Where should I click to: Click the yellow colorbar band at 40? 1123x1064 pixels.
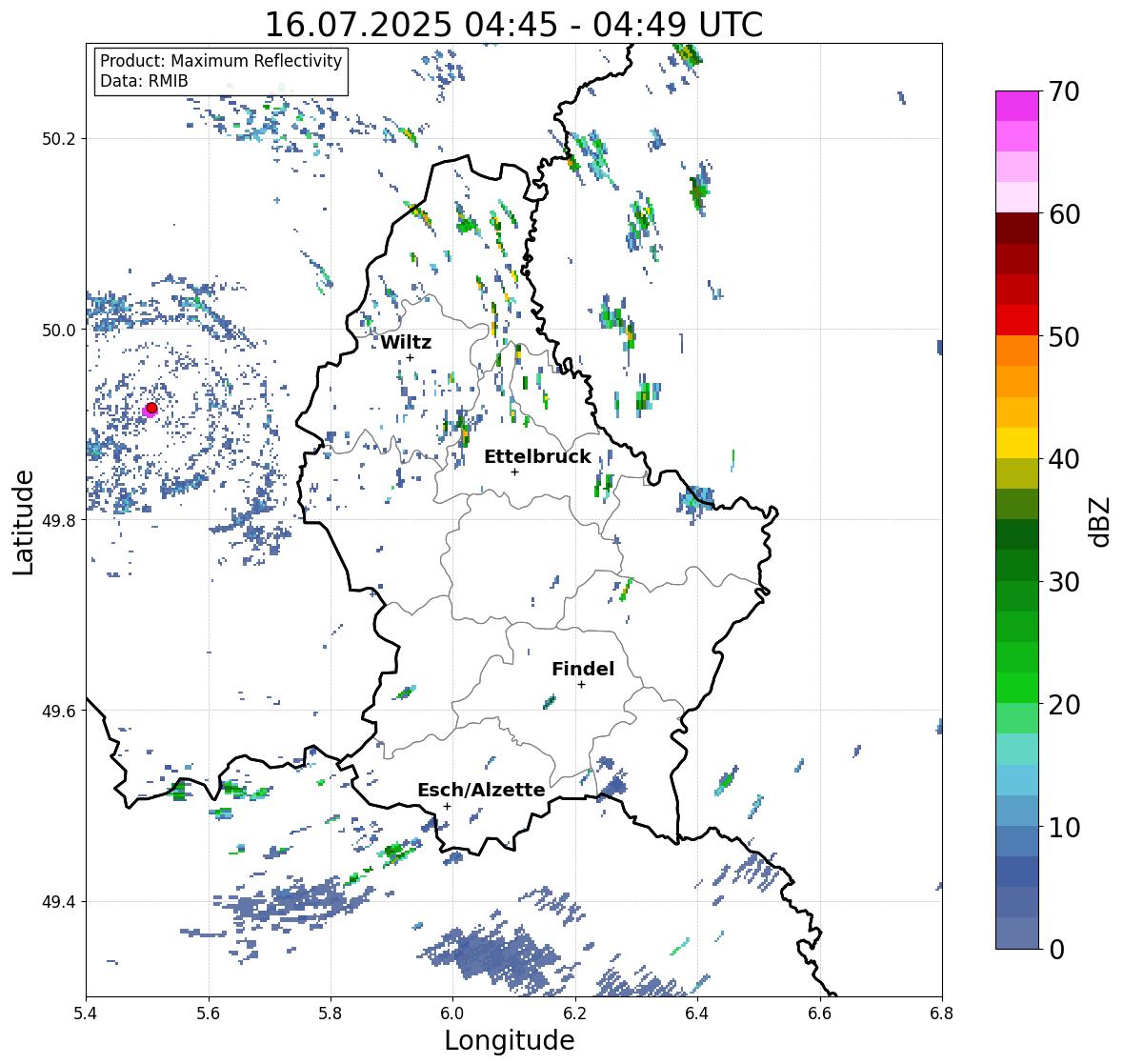[1017, 443]
